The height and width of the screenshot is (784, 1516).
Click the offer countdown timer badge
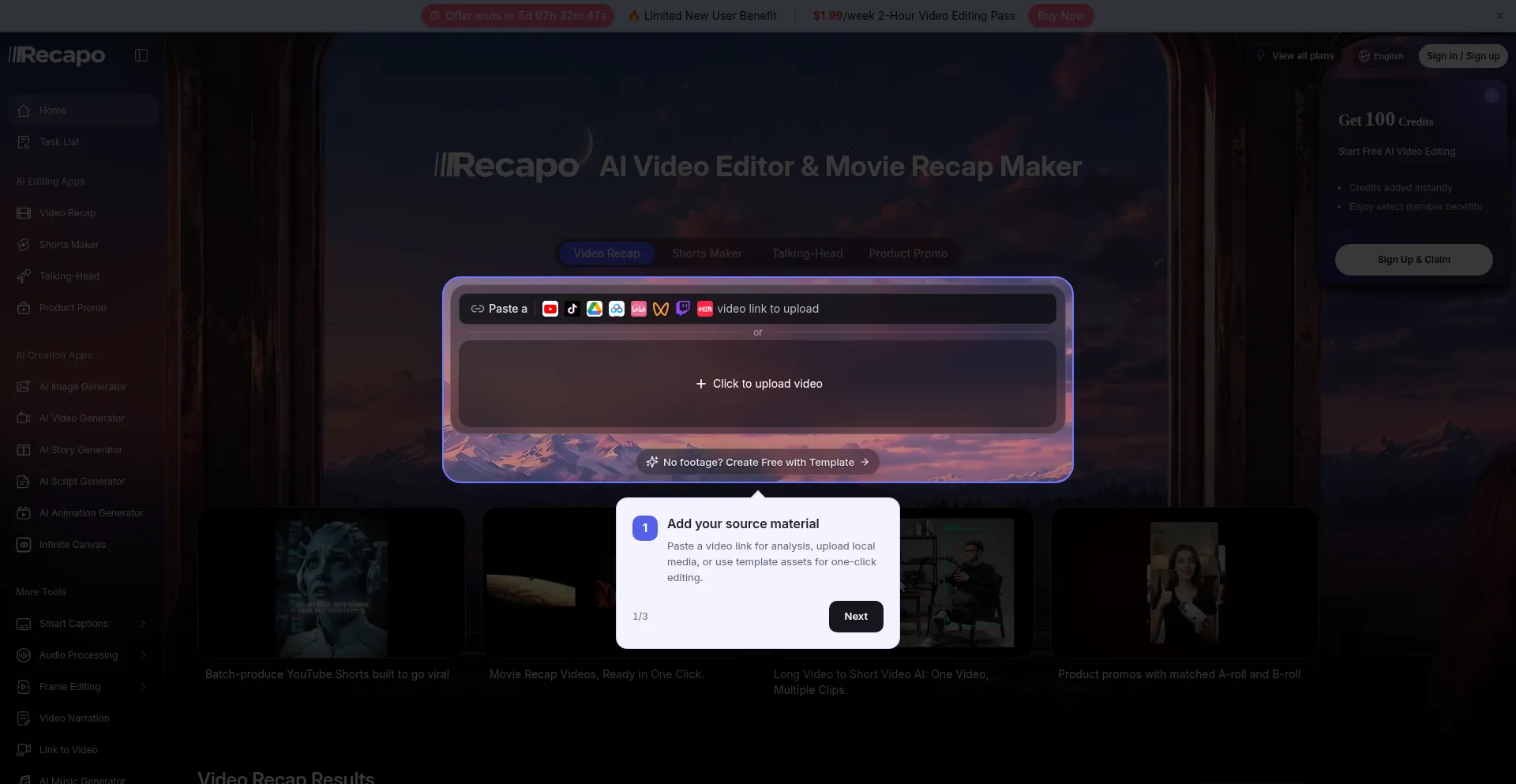click(518, 16)
